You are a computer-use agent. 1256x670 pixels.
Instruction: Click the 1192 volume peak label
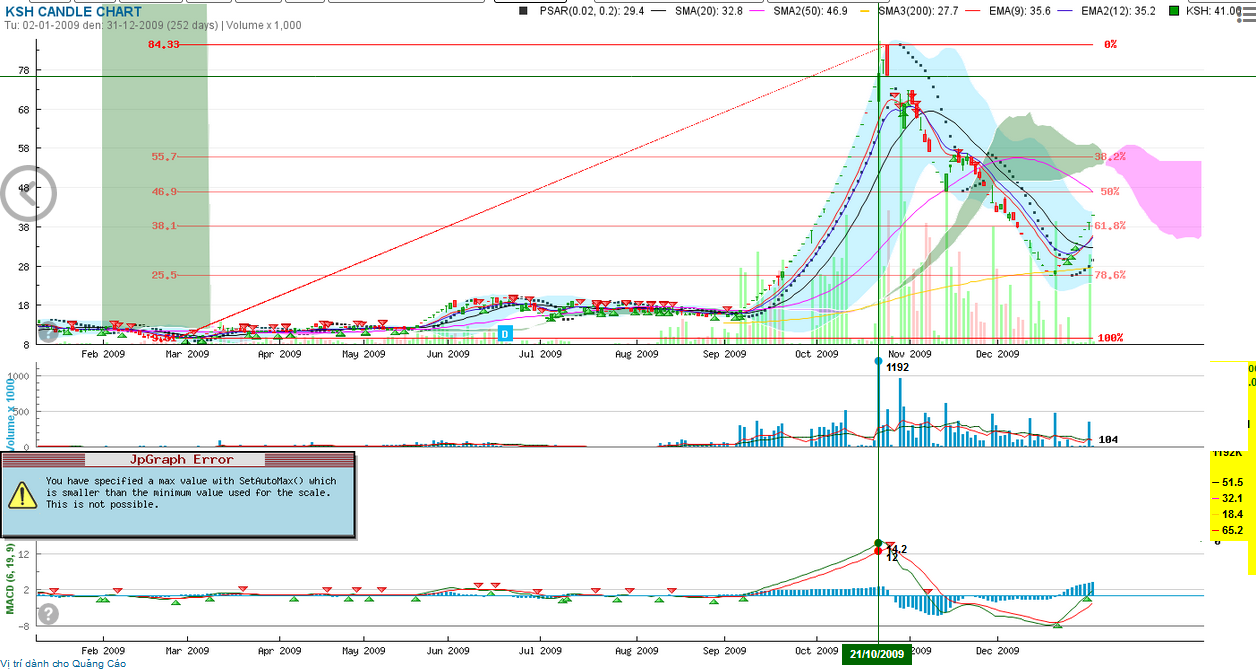[x=897, y=367]
